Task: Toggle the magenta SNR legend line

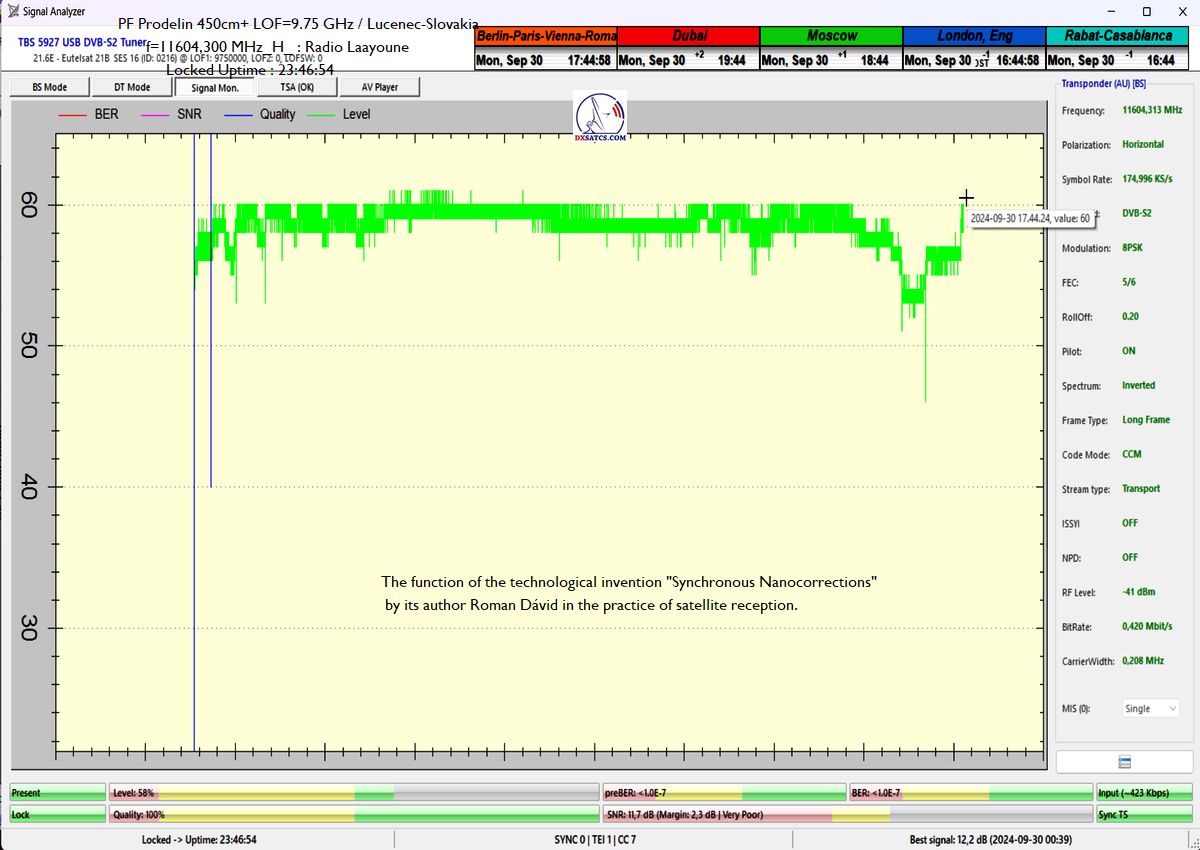Action: pos(156,115)
